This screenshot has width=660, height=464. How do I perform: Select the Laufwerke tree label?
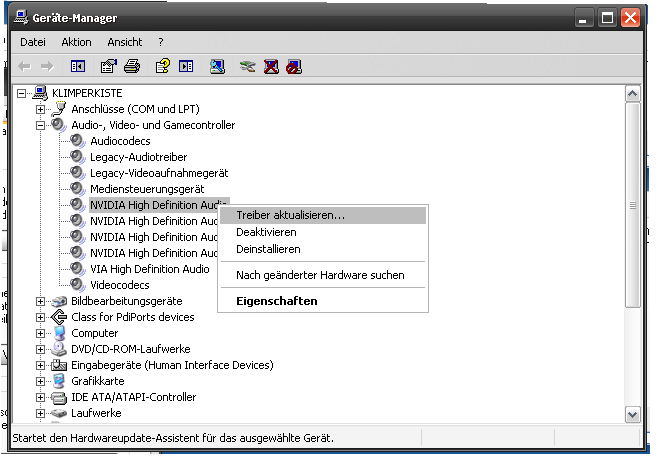point(96,413)
